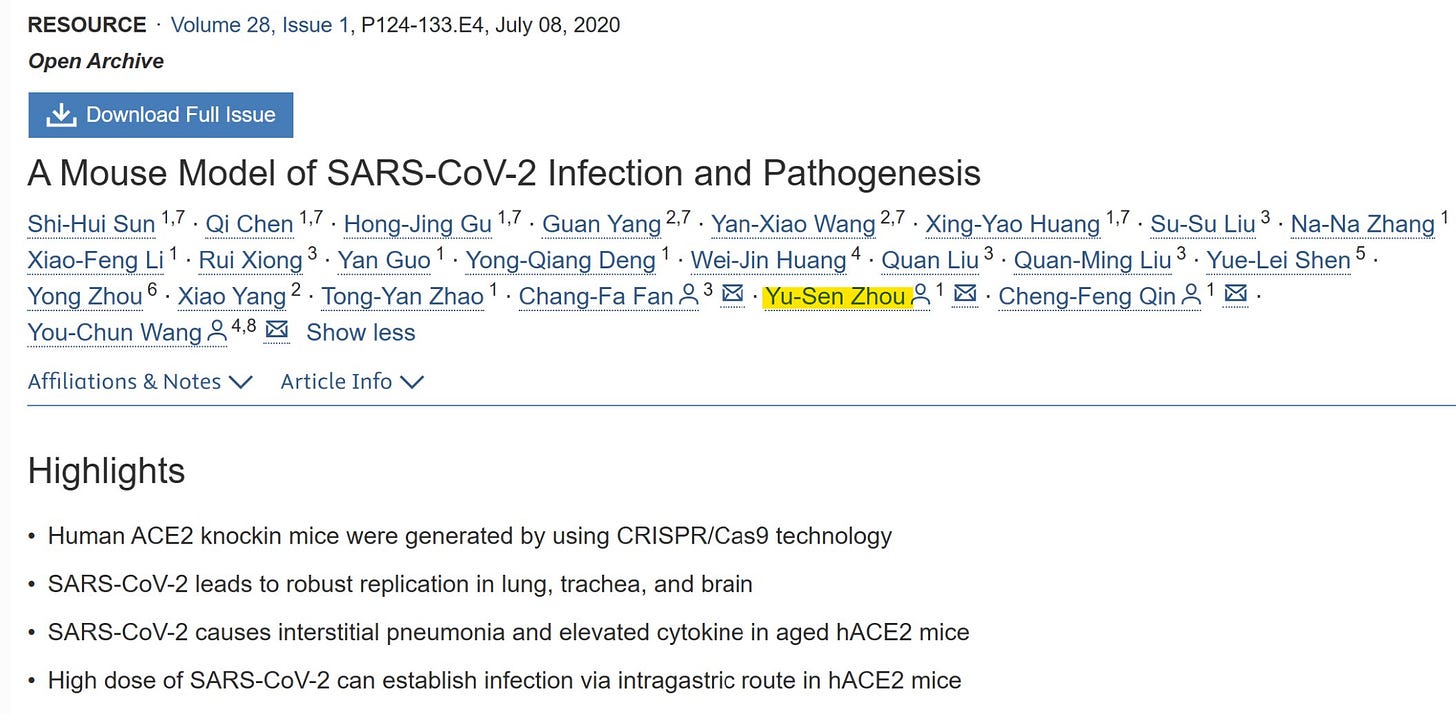Click the person icon after Cheng-Feng Qin

[1191, 295]
